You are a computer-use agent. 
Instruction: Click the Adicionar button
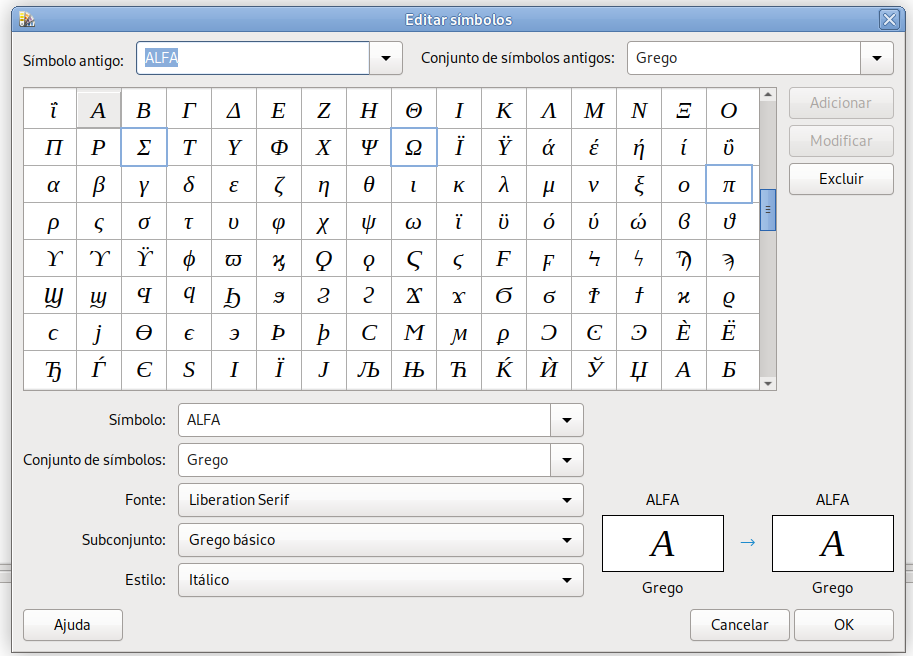click(841, 103)
